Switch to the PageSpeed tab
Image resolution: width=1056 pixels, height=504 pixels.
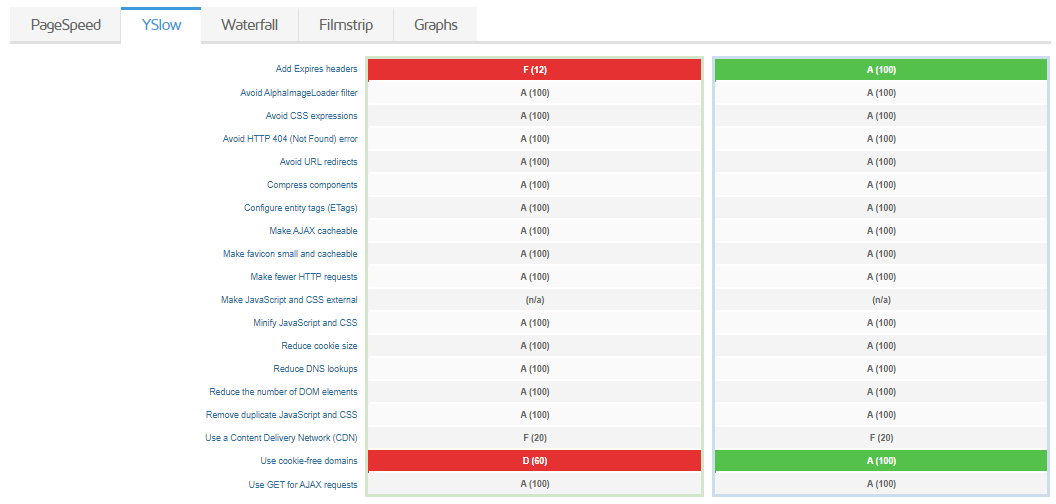click(65, 26)
